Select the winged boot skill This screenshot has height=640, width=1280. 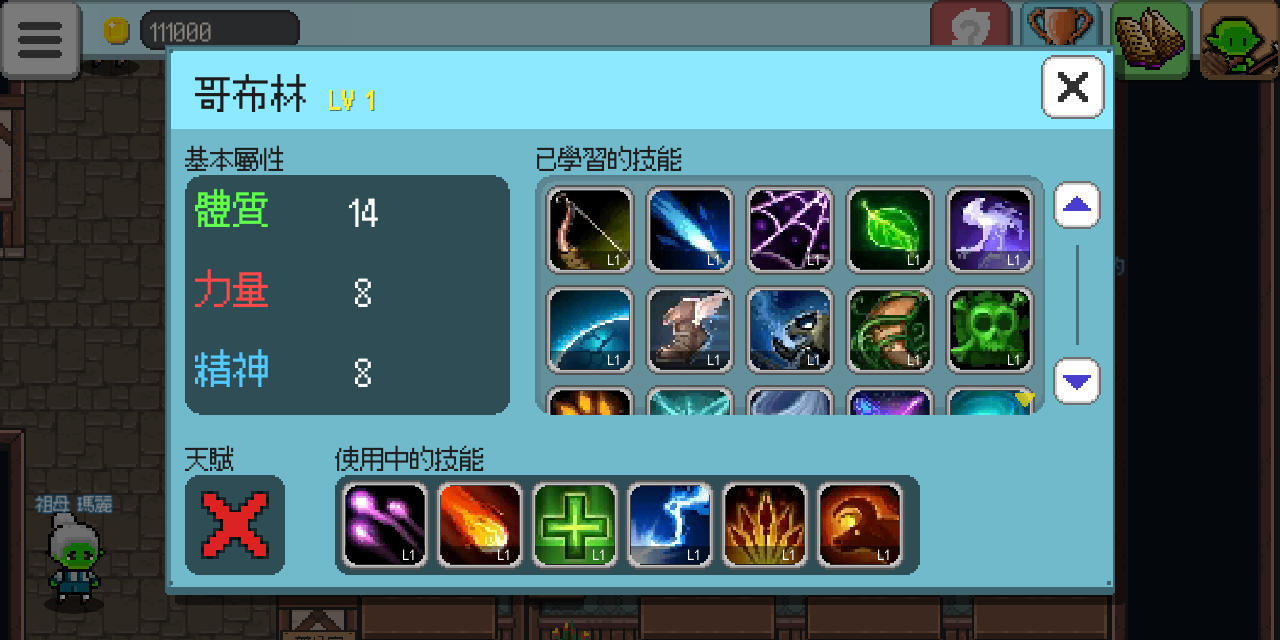[x=690, y=330]
